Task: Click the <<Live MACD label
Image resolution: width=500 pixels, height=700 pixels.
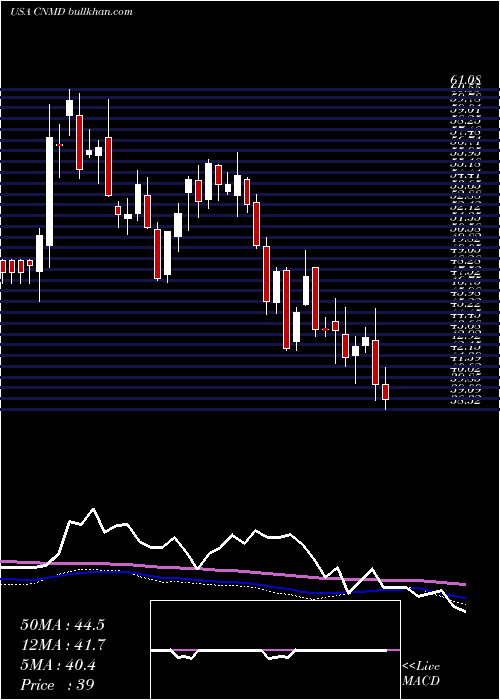Action: point(421,674)
